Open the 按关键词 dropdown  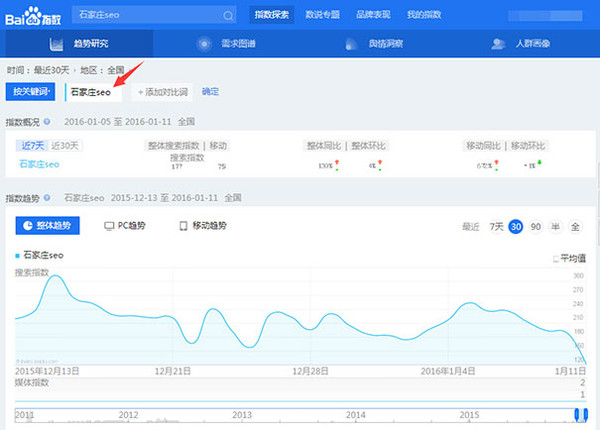(32, 91)
